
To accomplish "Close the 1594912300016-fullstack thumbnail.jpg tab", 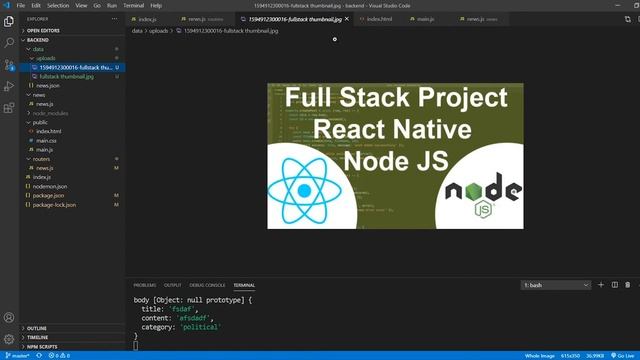I will tap(347, 19).
